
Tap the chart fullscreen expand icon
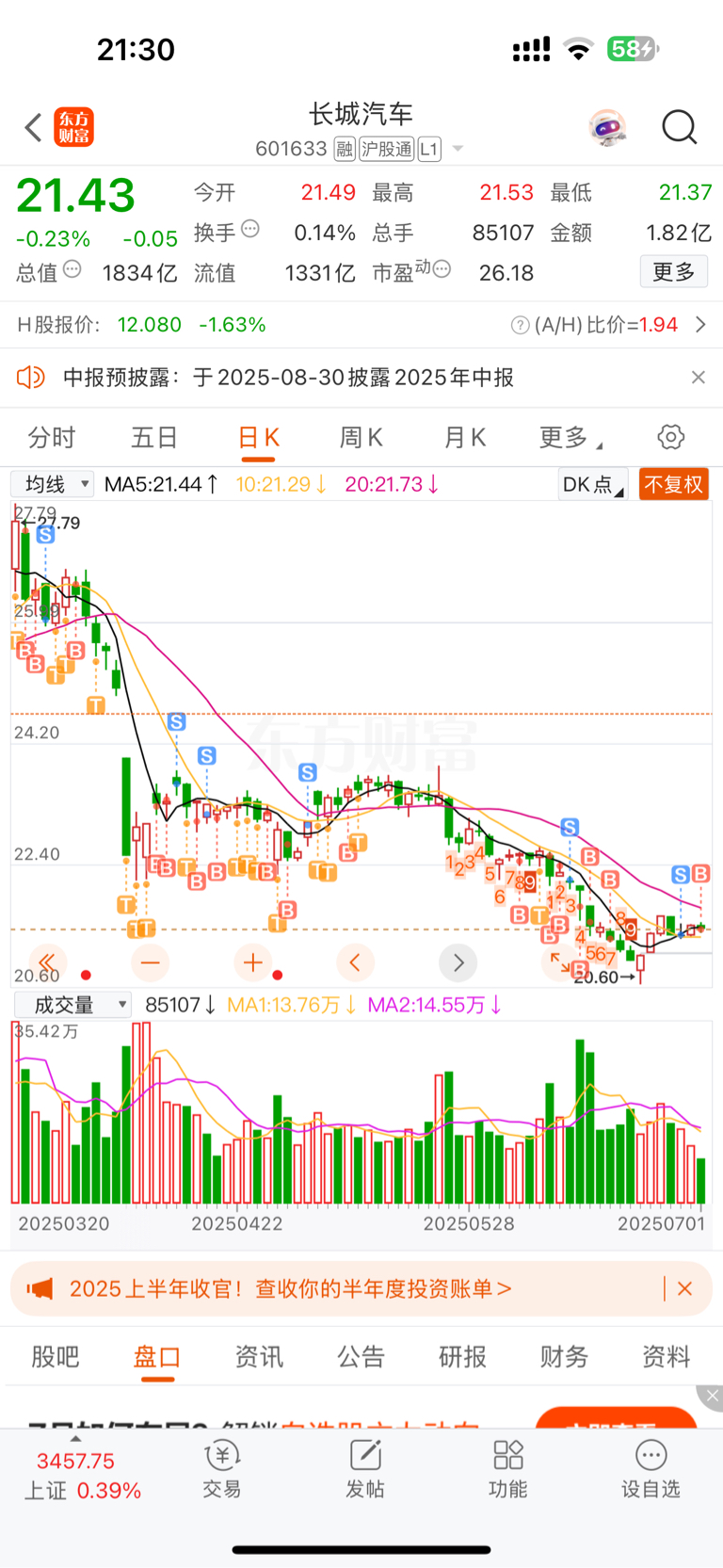pyautogui.click(x=560, y=962)
